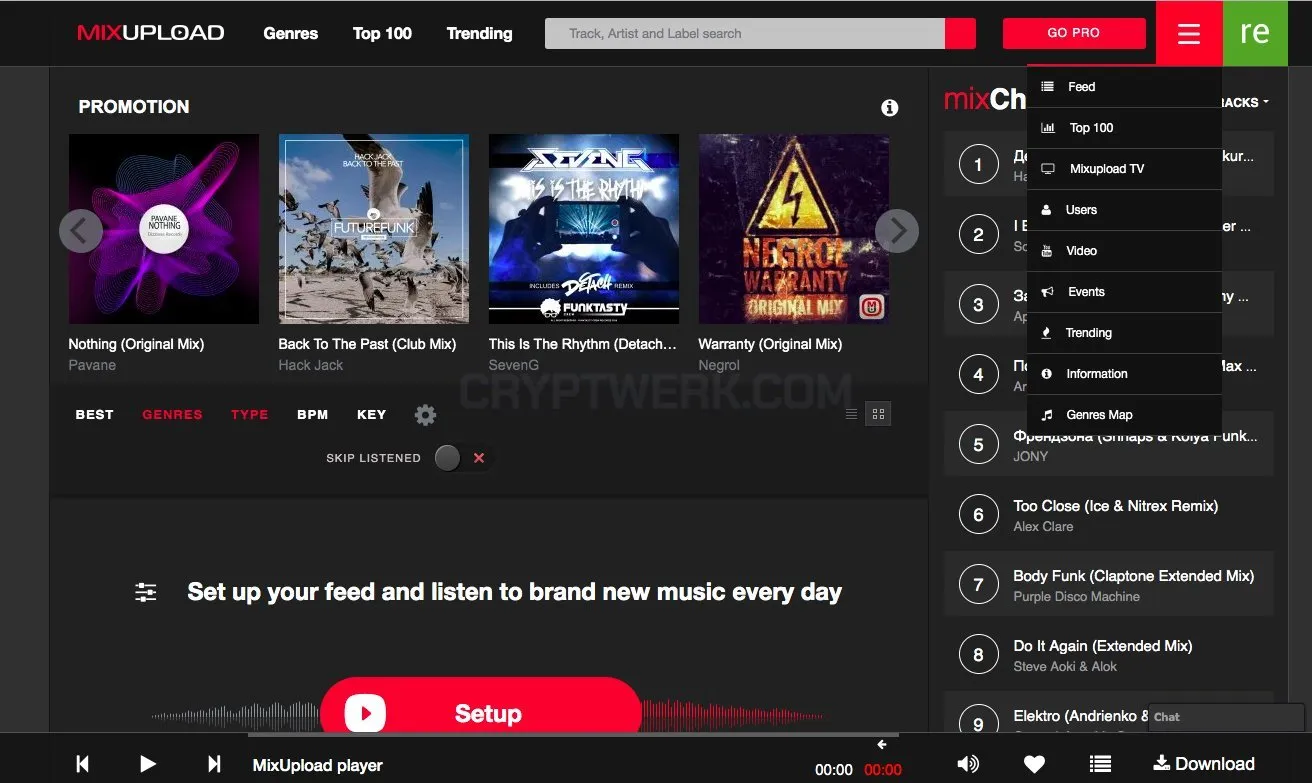
Task: Switch feed to list view
Action: tap(851, 414)
